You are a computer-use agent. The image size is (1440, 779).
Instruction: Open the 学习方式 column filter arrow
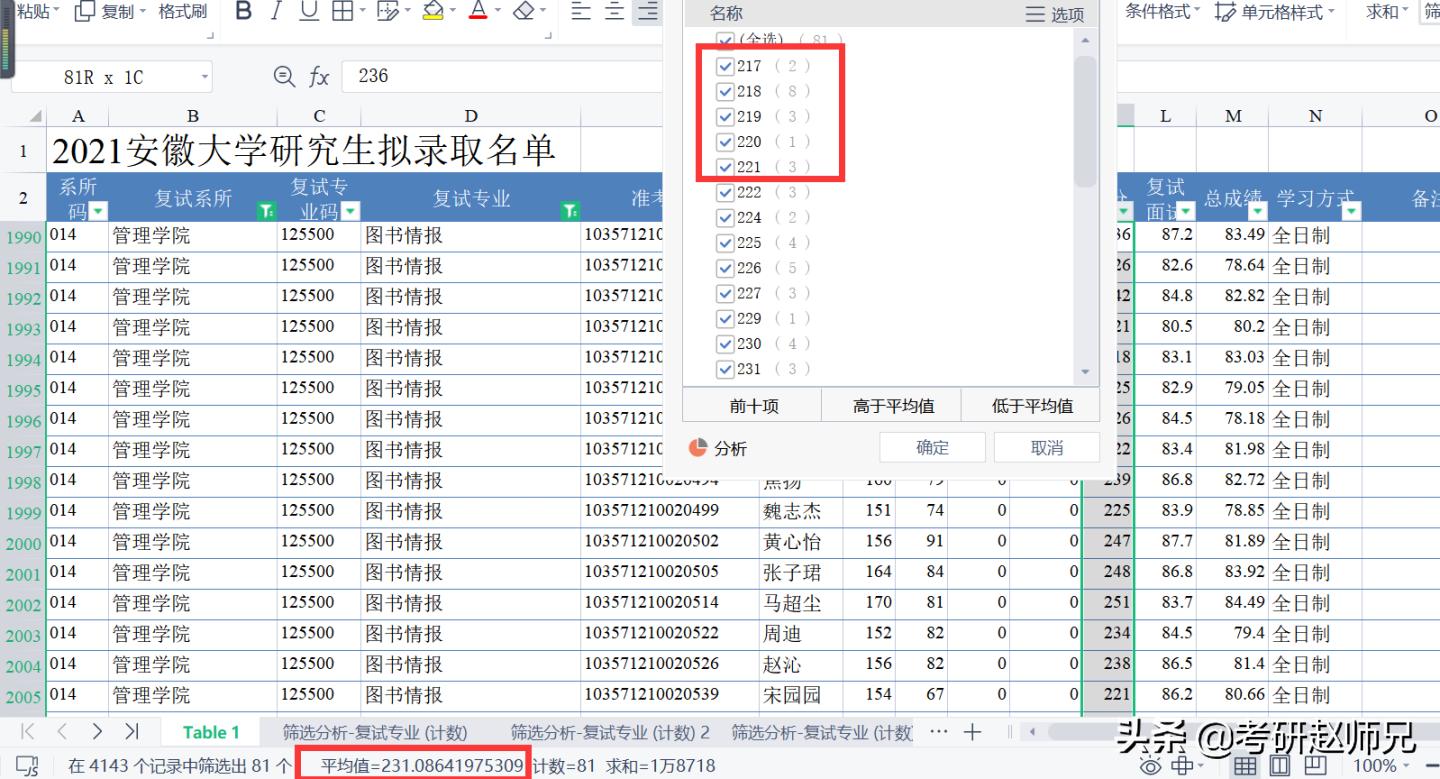pyautogui.click(x=1352, y=211)
